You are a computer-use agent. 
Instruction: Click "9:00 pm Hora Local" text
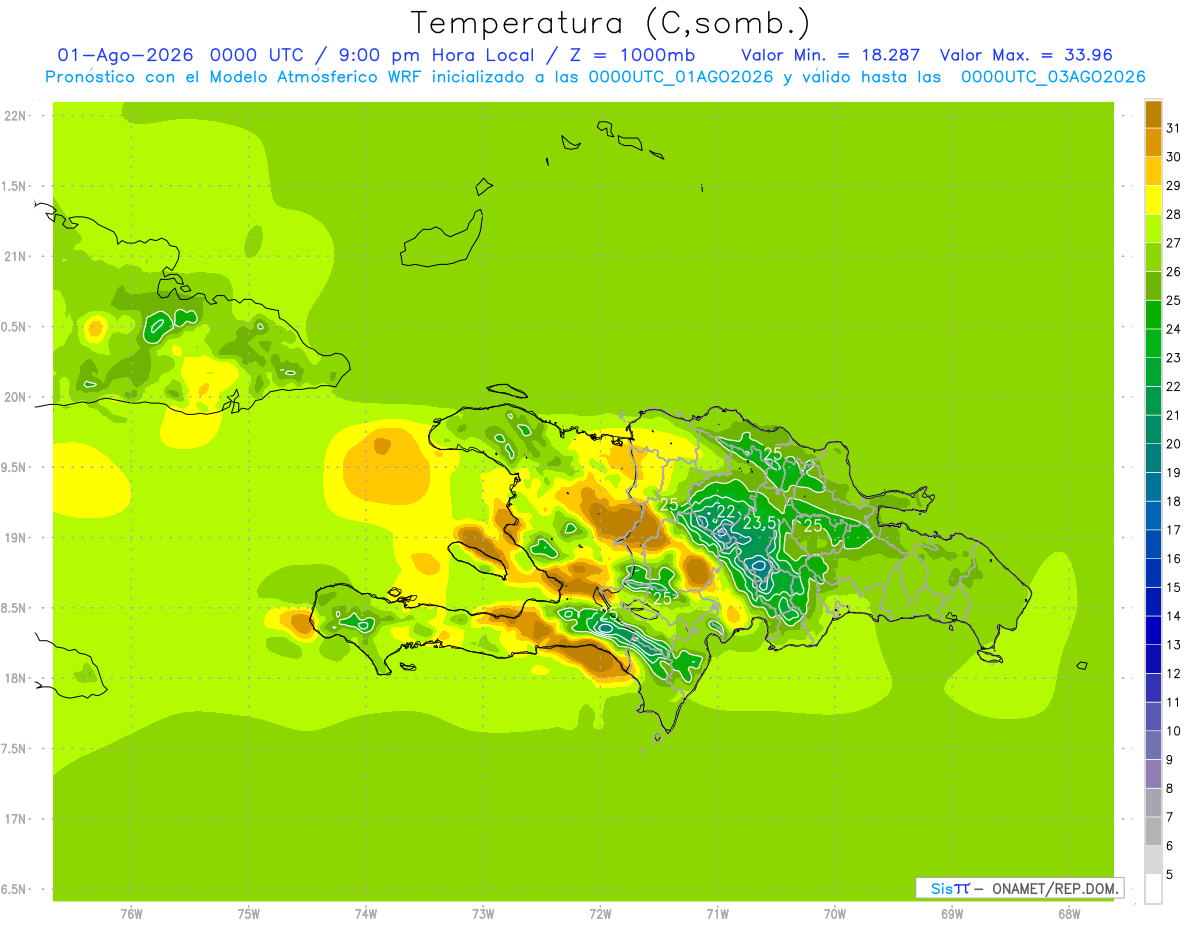pos(438,55)
